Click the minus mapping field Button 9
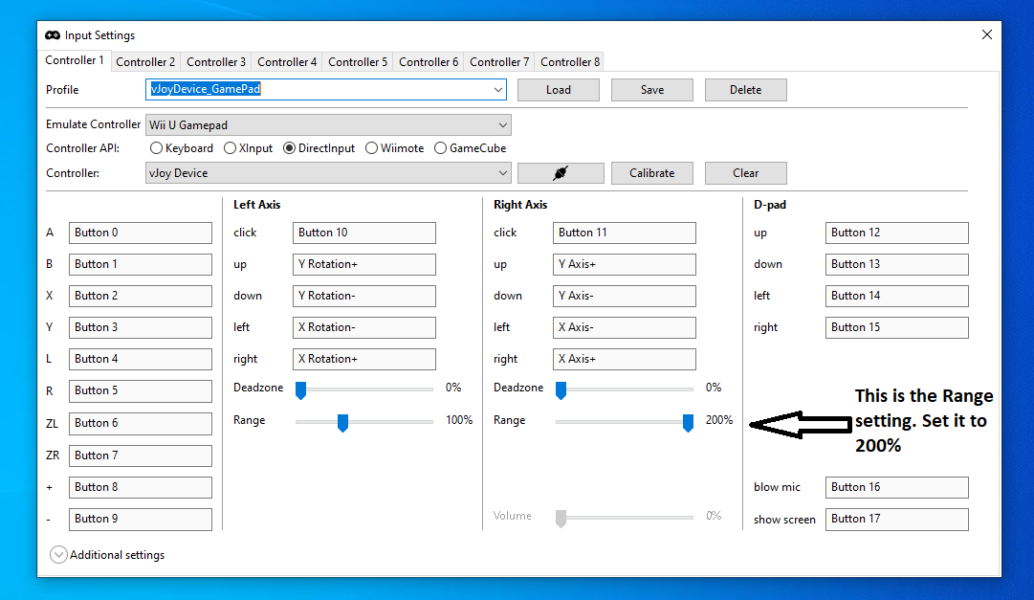Viewport: 1034px width, 600px height. [140, 519]
